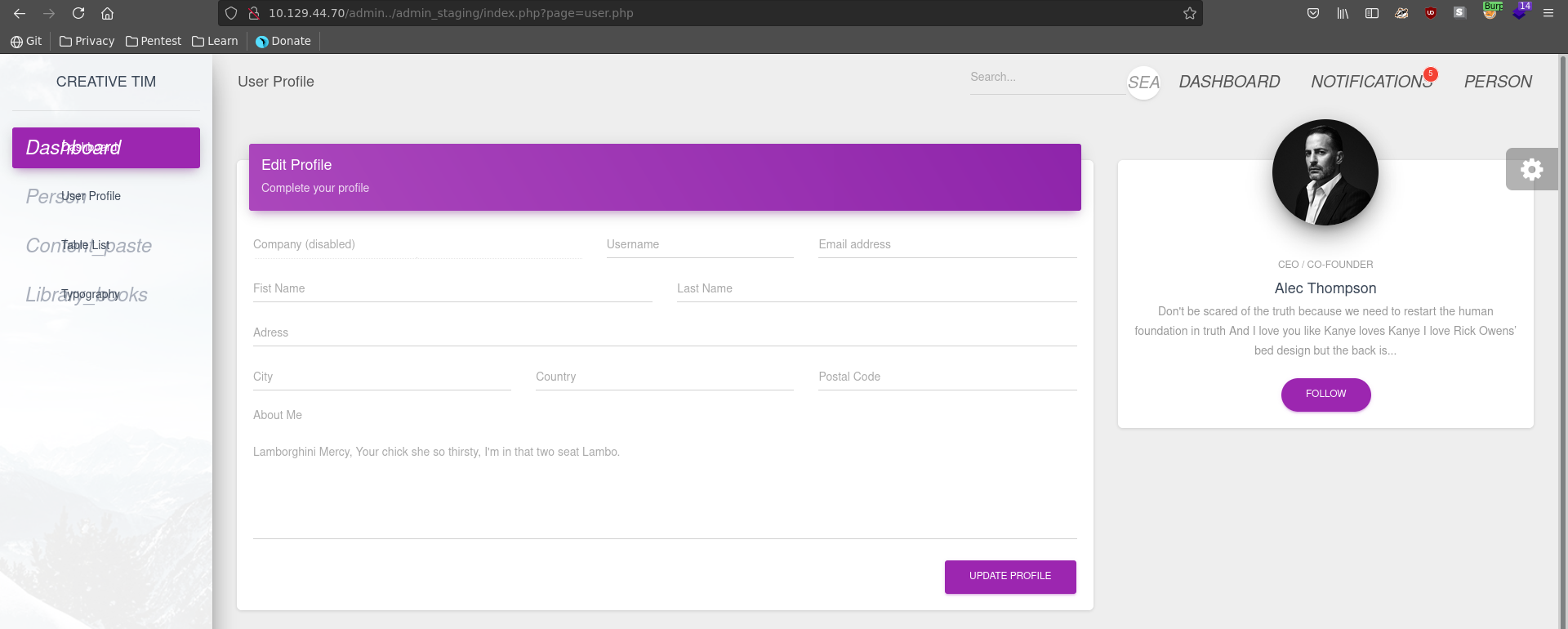The image size is (1568, 629).
Task: Click the Follow button
Action: point(1325,394)
